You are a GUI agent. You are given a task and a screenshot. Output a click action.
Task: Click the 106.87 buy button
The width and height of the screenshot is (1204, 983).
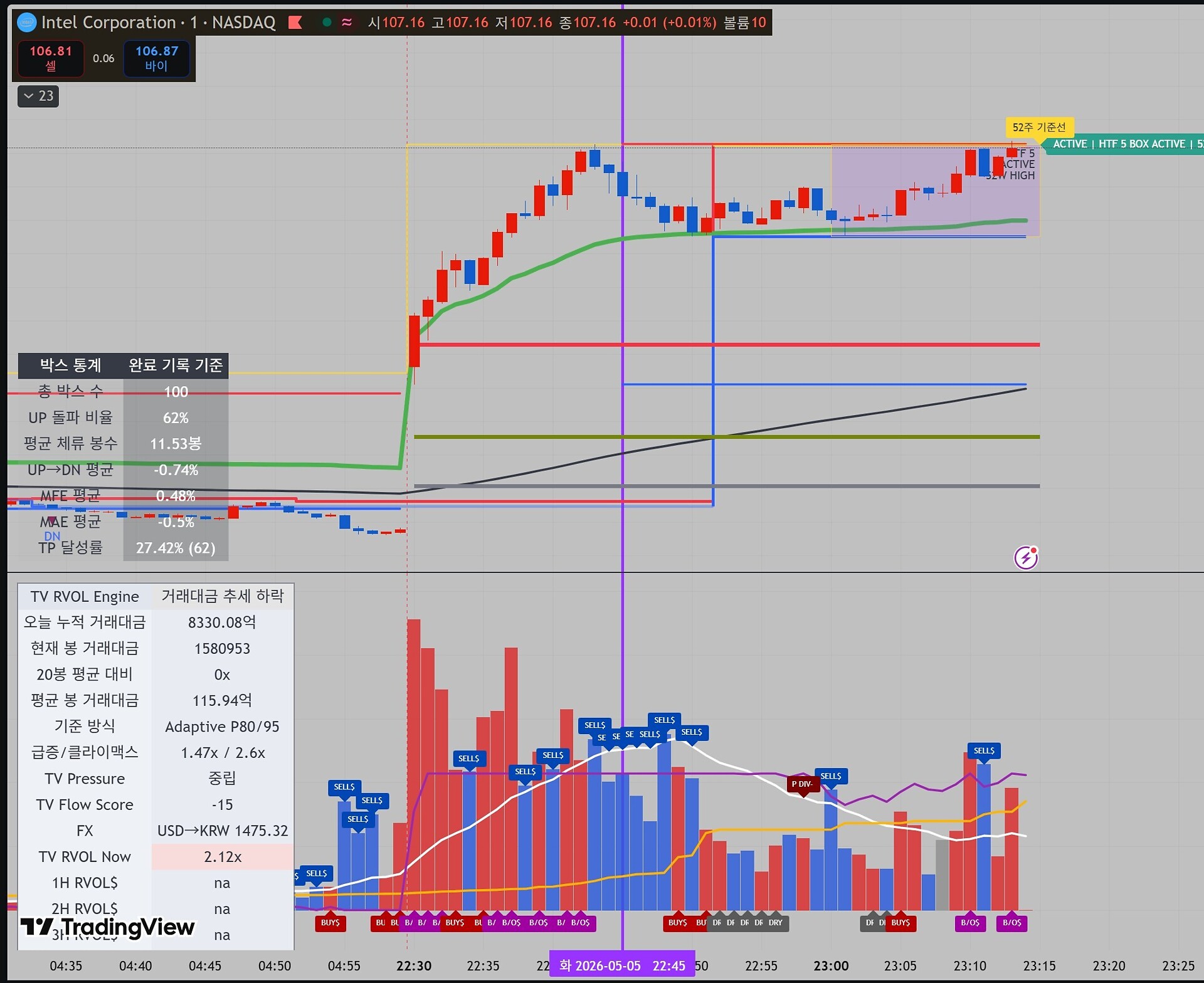(x=157, y=58)
